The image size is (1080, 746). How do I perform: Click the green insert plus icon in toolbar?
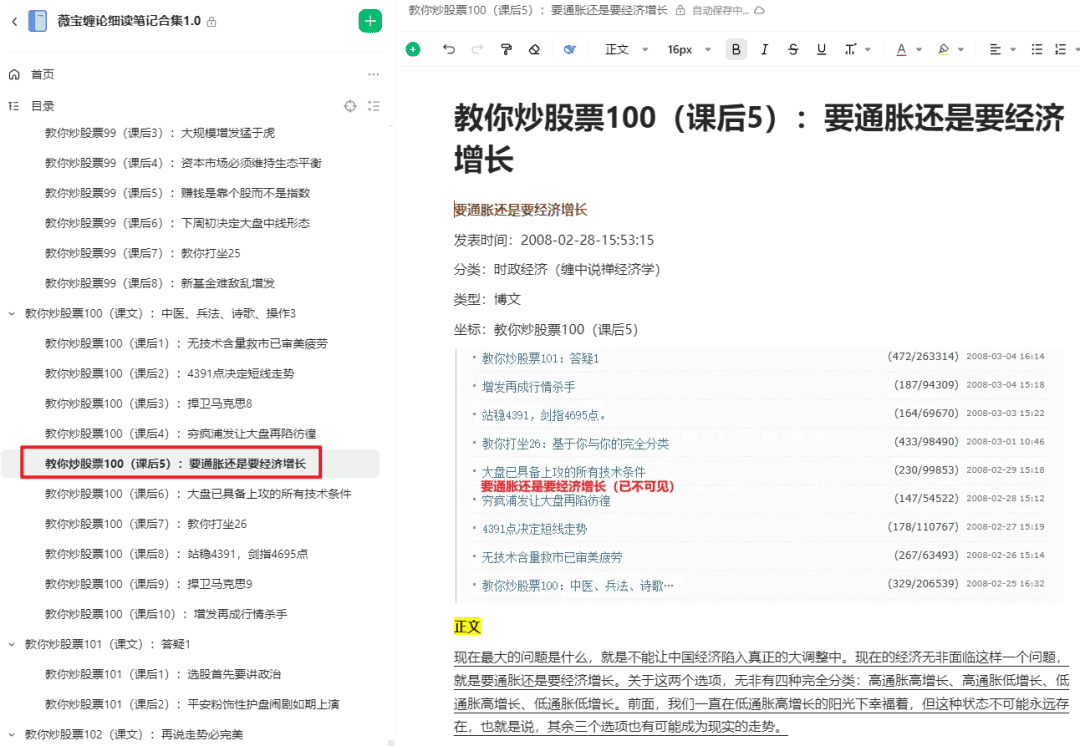click(x=413, y=49)
